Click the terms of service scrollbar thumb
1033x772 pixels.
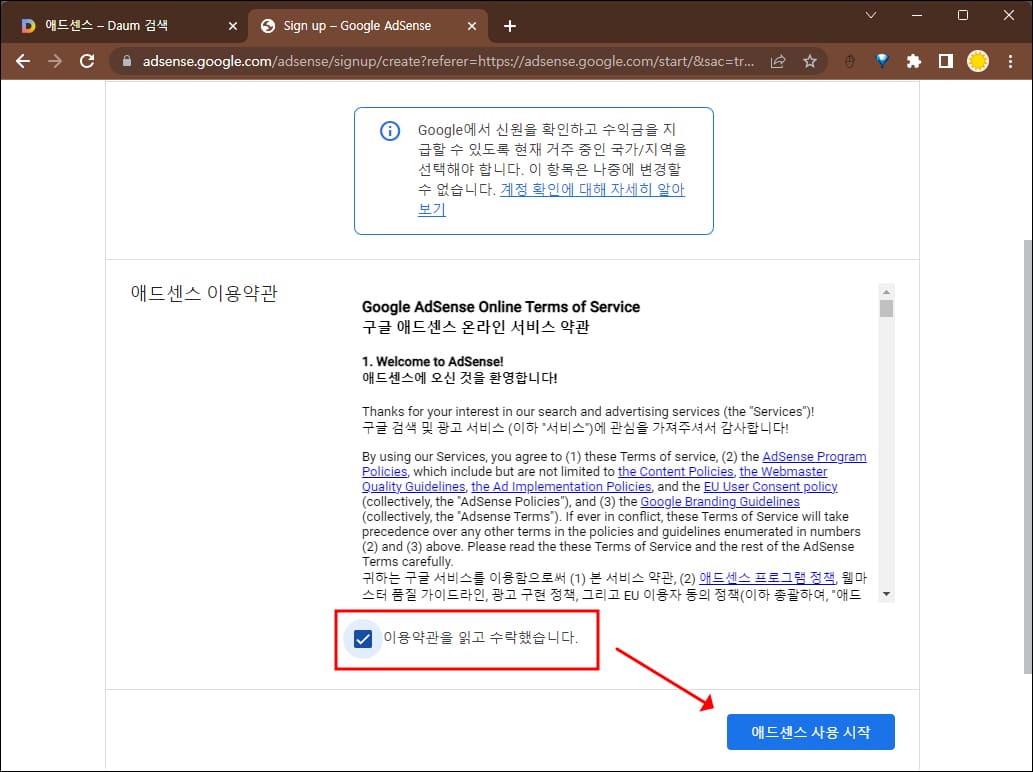[x=886, y=308]
